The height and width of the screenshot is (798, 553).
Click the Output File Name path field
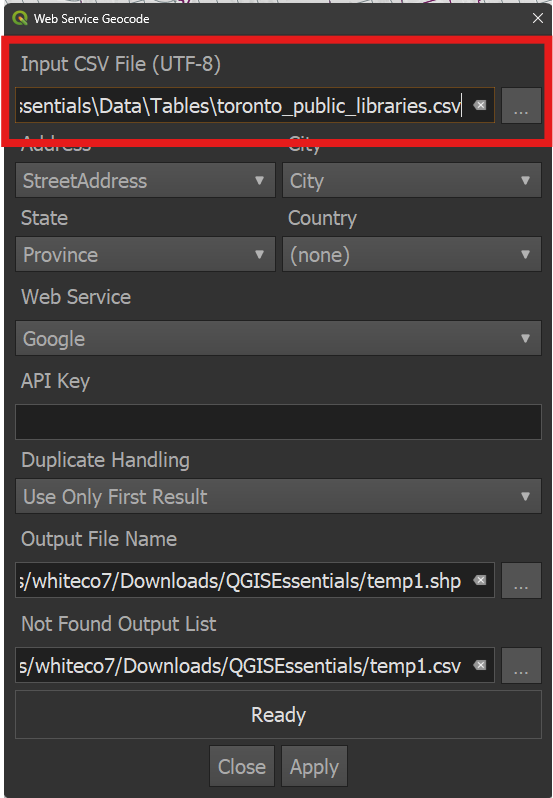click(255, 580)
